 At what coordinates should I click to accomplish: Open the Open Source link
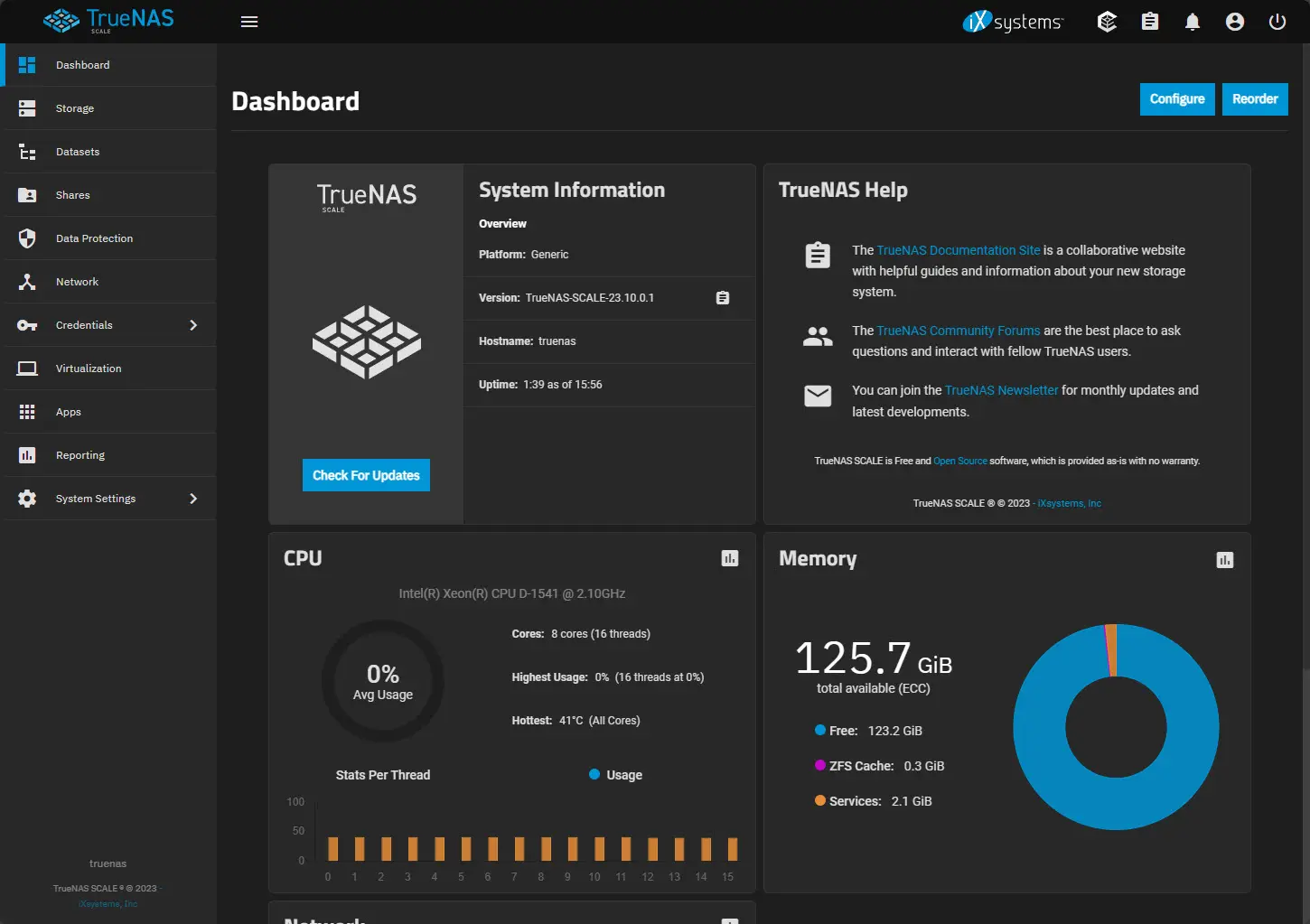click(960, 461)
